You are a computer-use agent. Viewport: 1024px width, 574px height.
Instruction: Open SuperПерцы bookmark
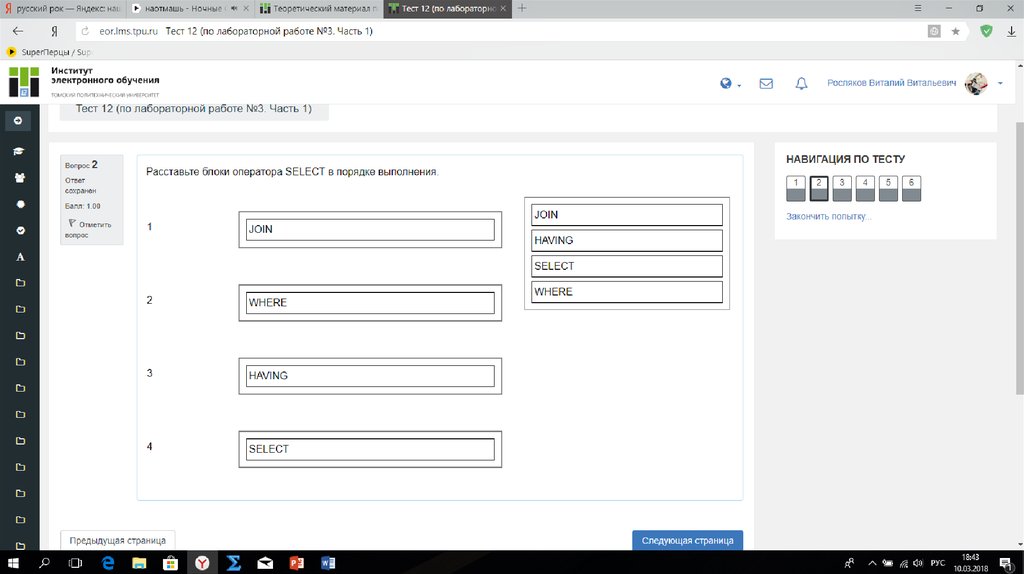[x=49, y=52]
